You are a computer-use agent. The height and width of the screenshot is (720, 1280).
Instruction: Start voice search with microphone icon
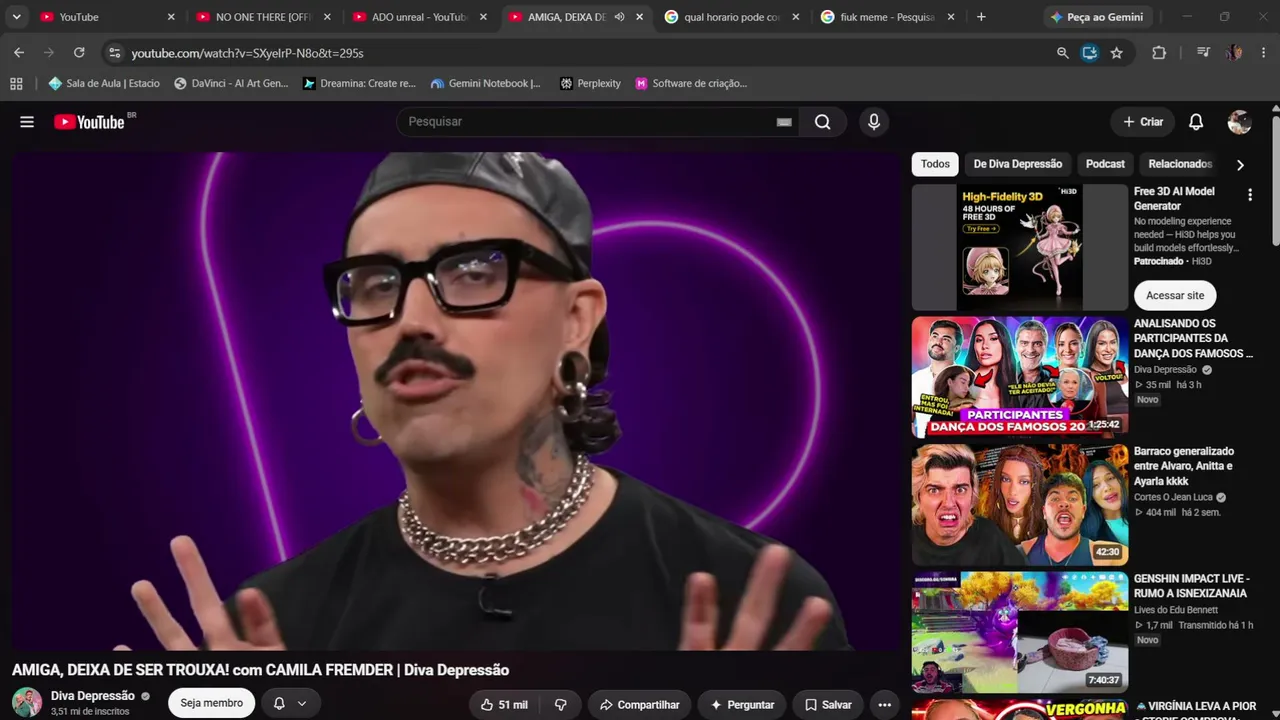click(874, 122)
